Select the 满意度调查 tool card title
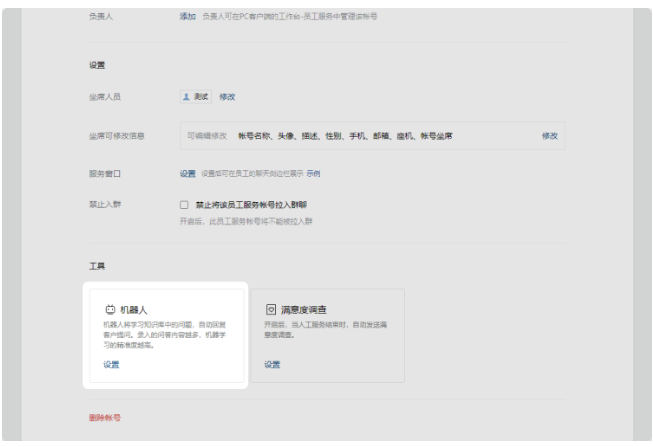This screenshot has width=653, height=447. [303, 311]
